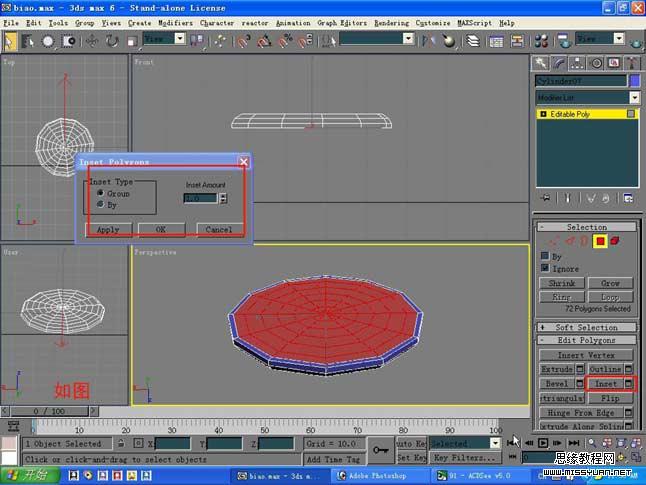
Task: Open the Material Editor spheres icon
Action: coord(541,41)
